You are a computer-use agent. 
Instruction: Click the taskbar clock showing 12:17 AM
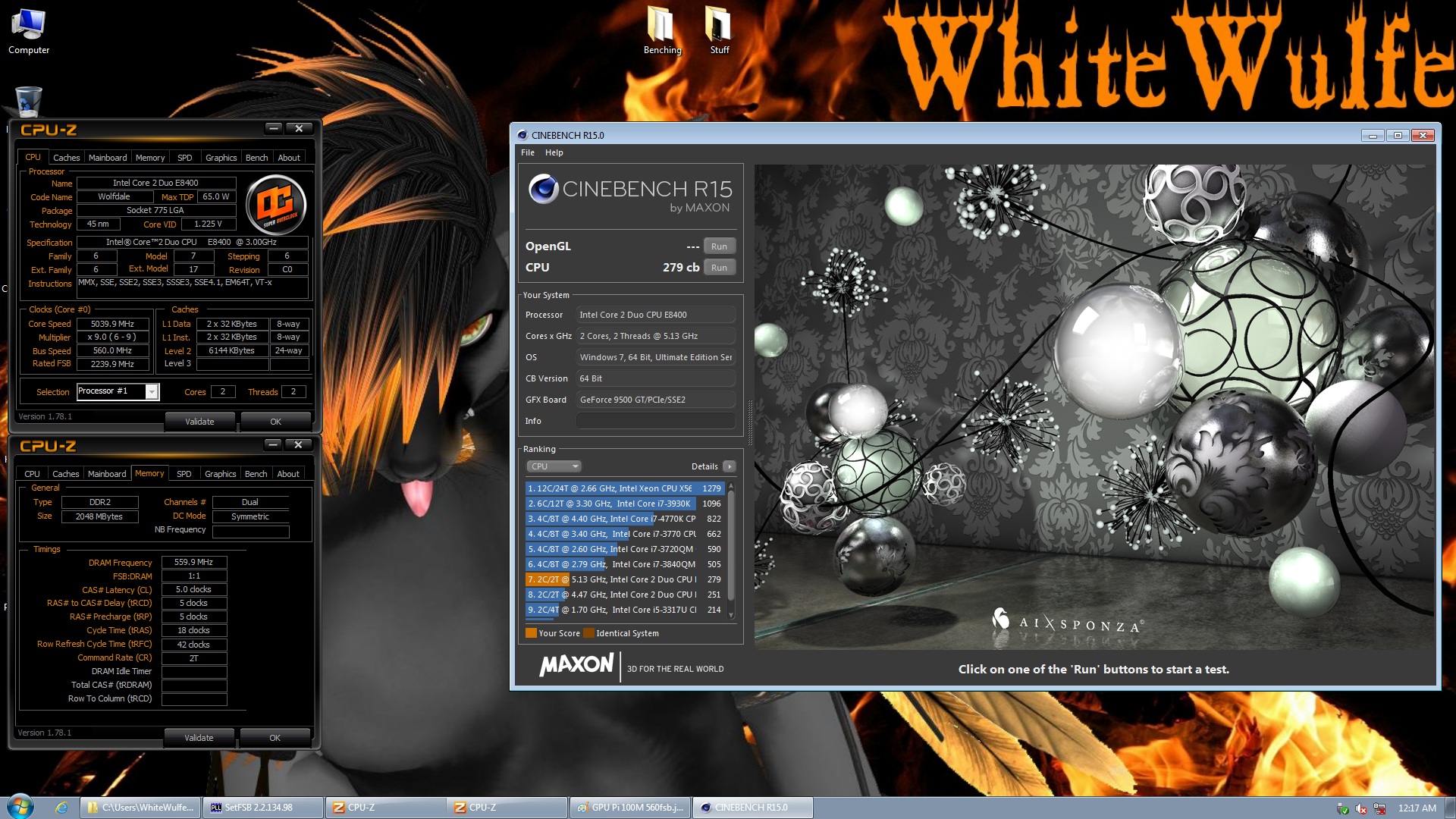click(x=1417, y=808)
